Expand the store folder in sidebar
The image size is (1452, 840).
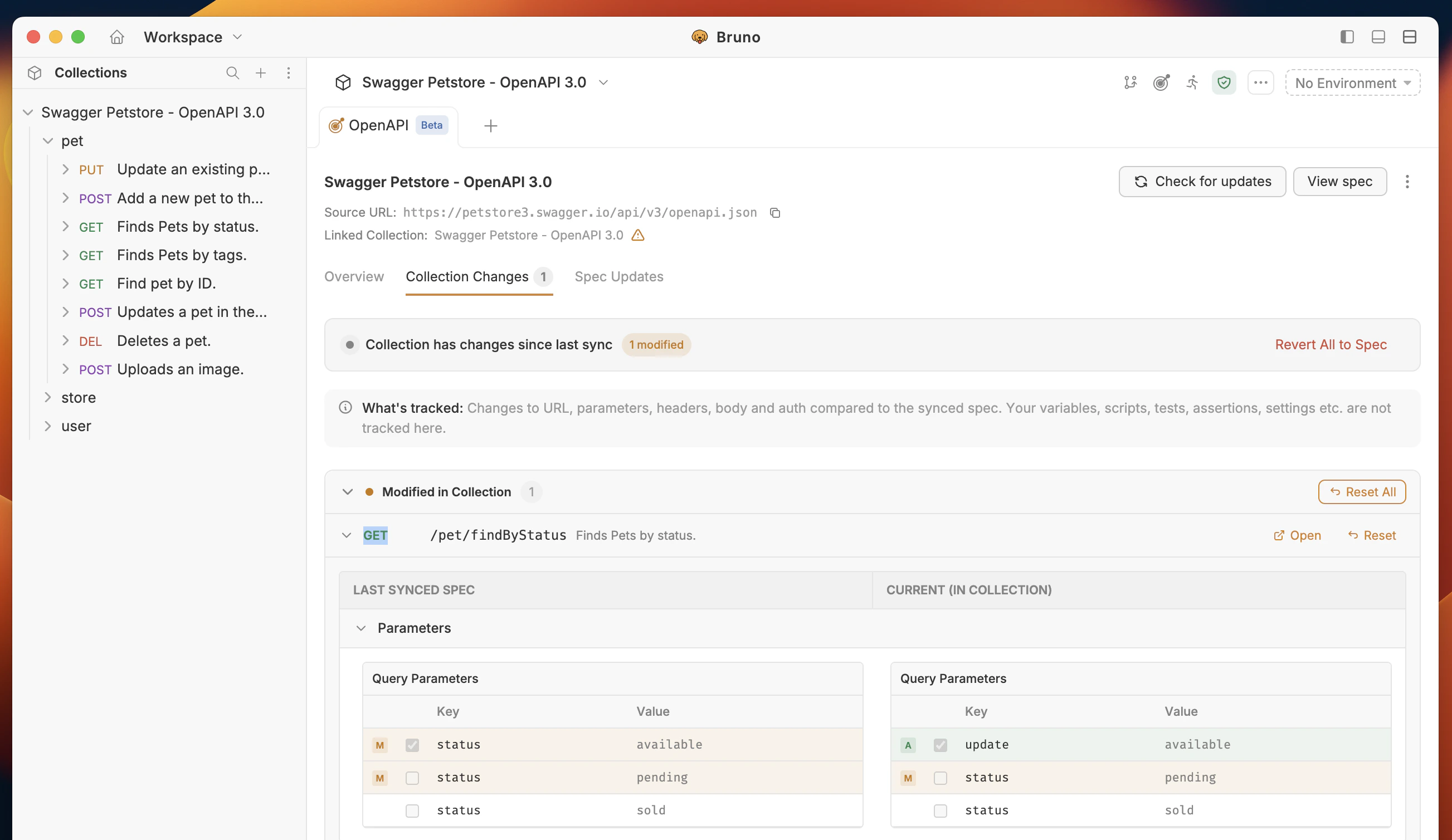tap(48, 398)
